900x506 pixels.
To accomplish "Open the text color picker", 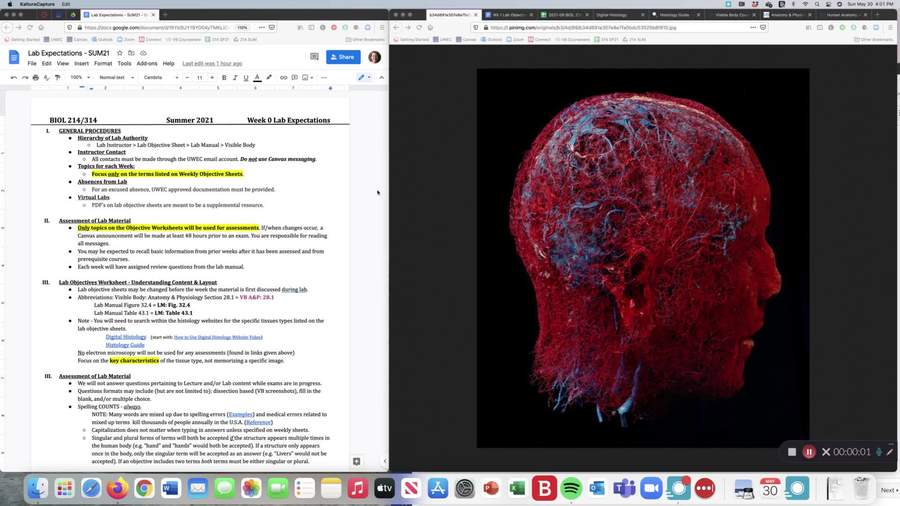I will point(257,77).
